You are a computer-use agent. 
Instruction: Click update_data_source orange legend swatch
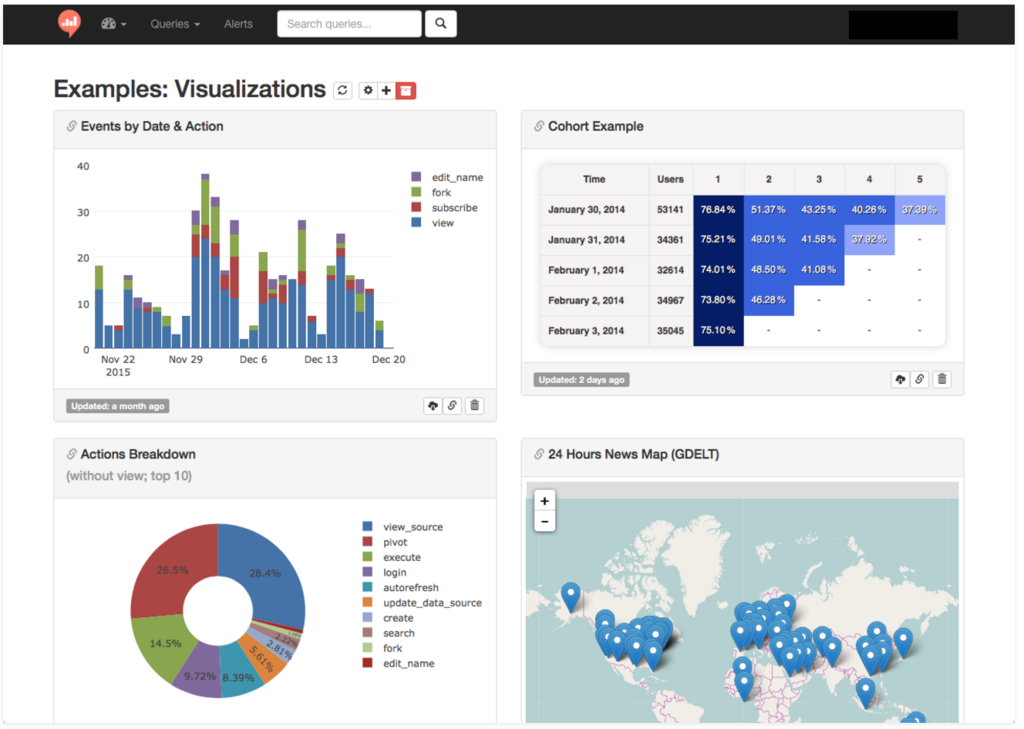click(368, 602)
